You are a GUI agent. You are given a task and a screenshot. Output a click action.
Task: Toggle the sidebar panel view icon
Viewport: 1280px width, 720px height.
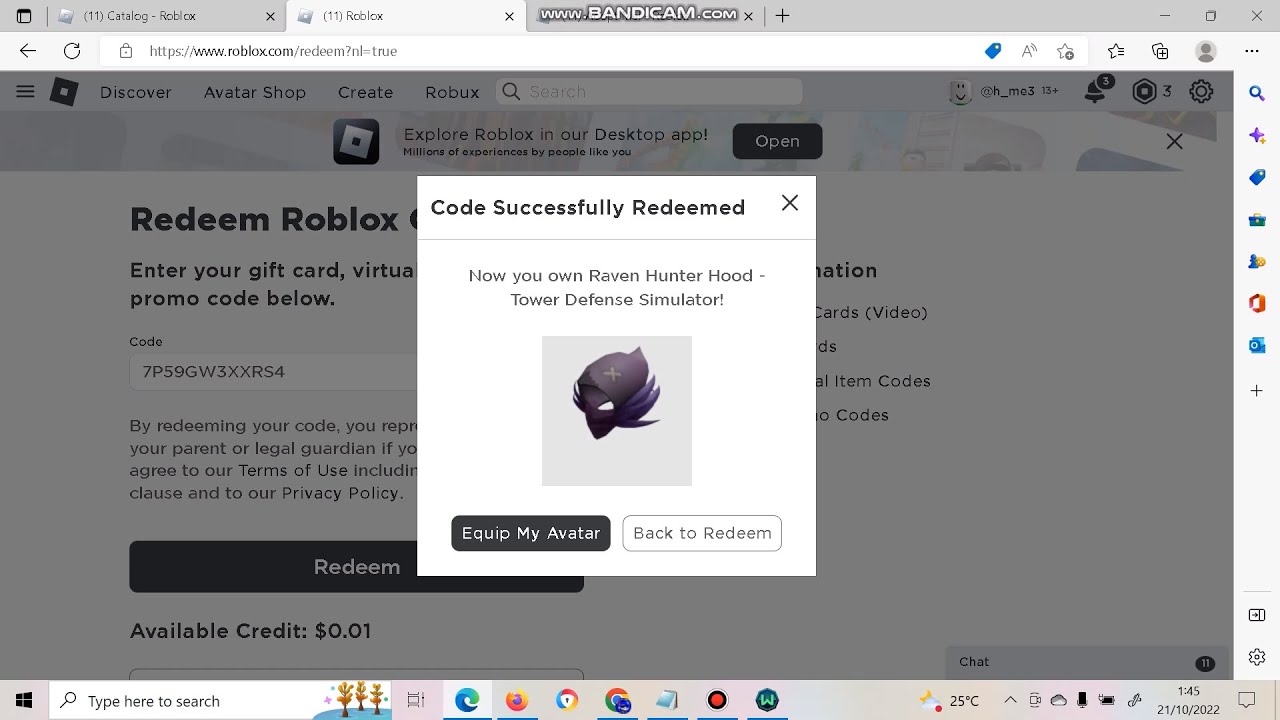(x=1257, y=615)
